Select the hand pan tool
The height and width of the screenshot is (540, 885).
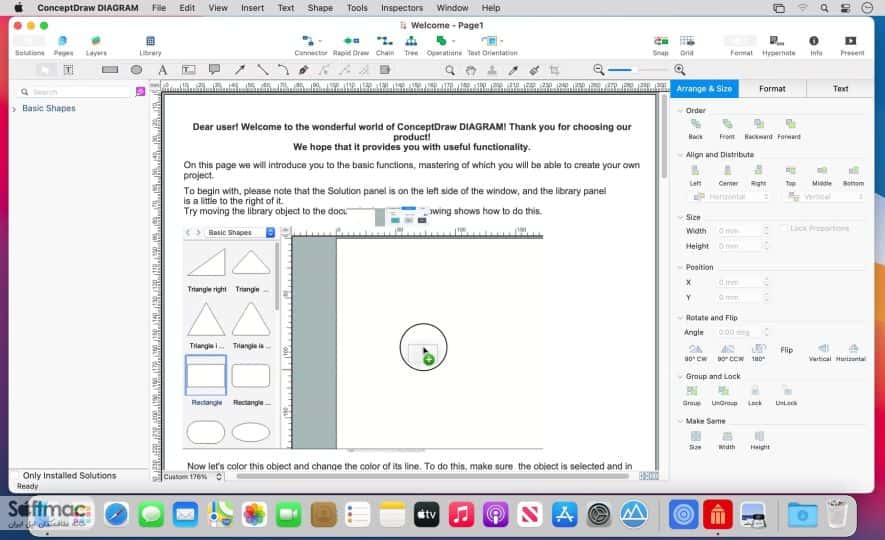point(471,70)
